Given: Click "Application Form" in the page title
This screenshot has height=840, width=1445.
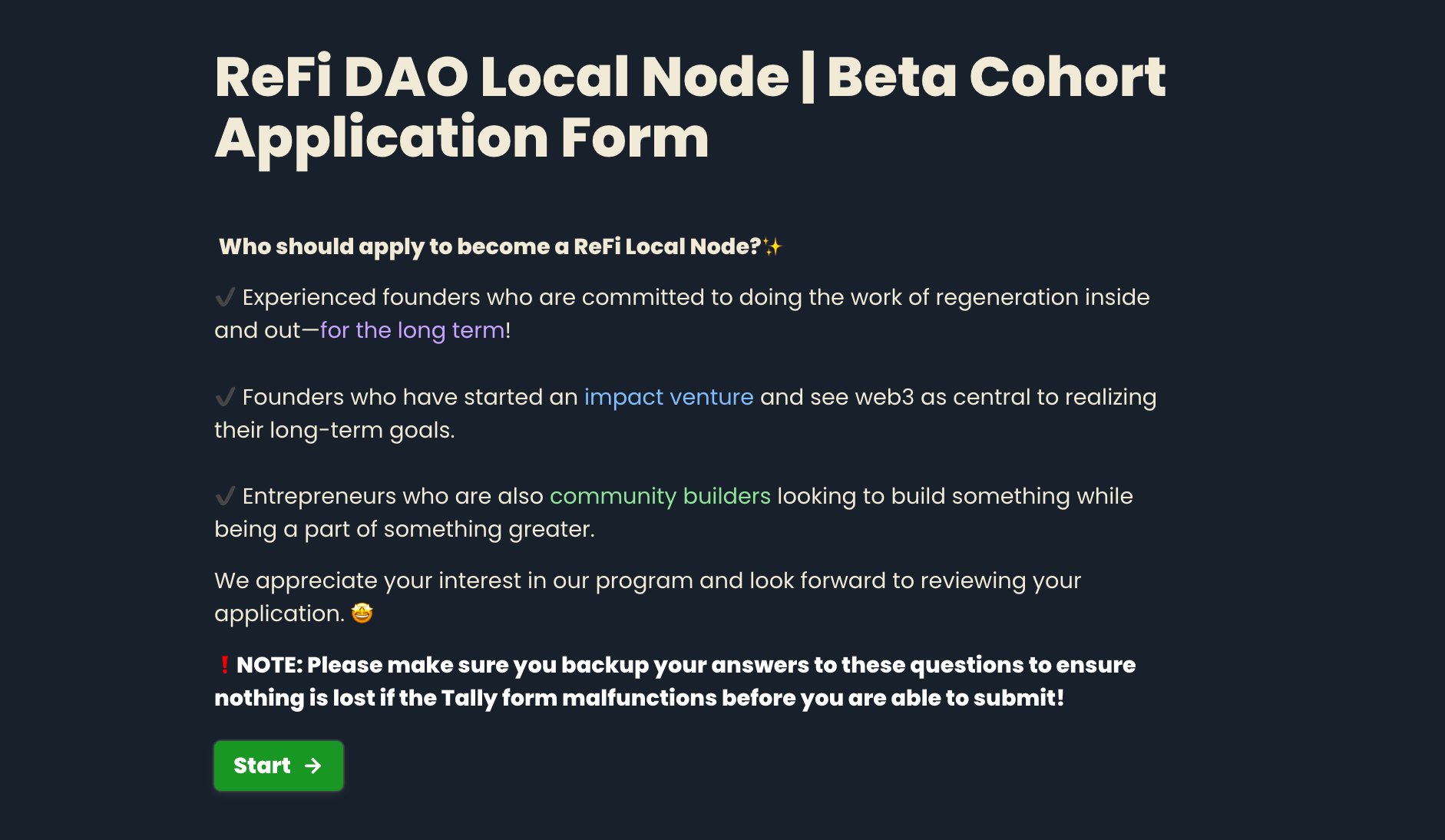Looking at the screenshot, I should (461, 138).
